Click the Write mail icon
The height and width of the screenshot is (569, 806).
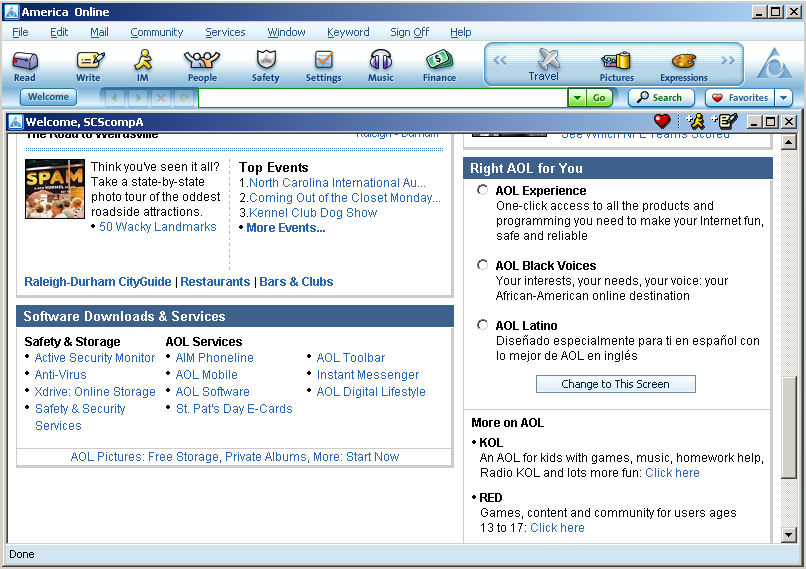89,61
